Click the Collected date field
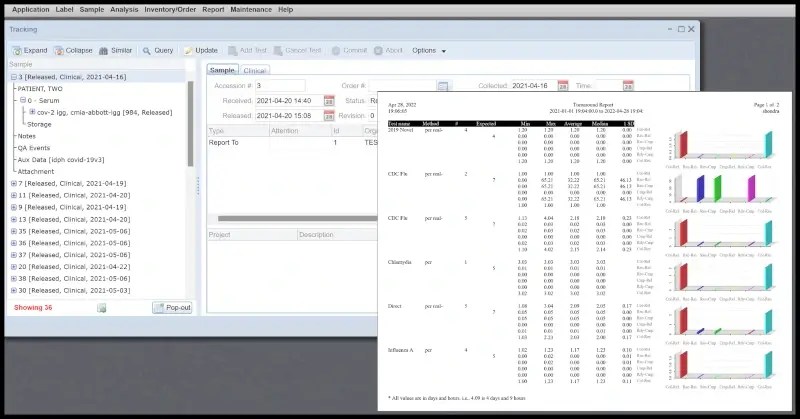Image resolution: width=800 pixels, height=419 pixels. tap(534, 86)
